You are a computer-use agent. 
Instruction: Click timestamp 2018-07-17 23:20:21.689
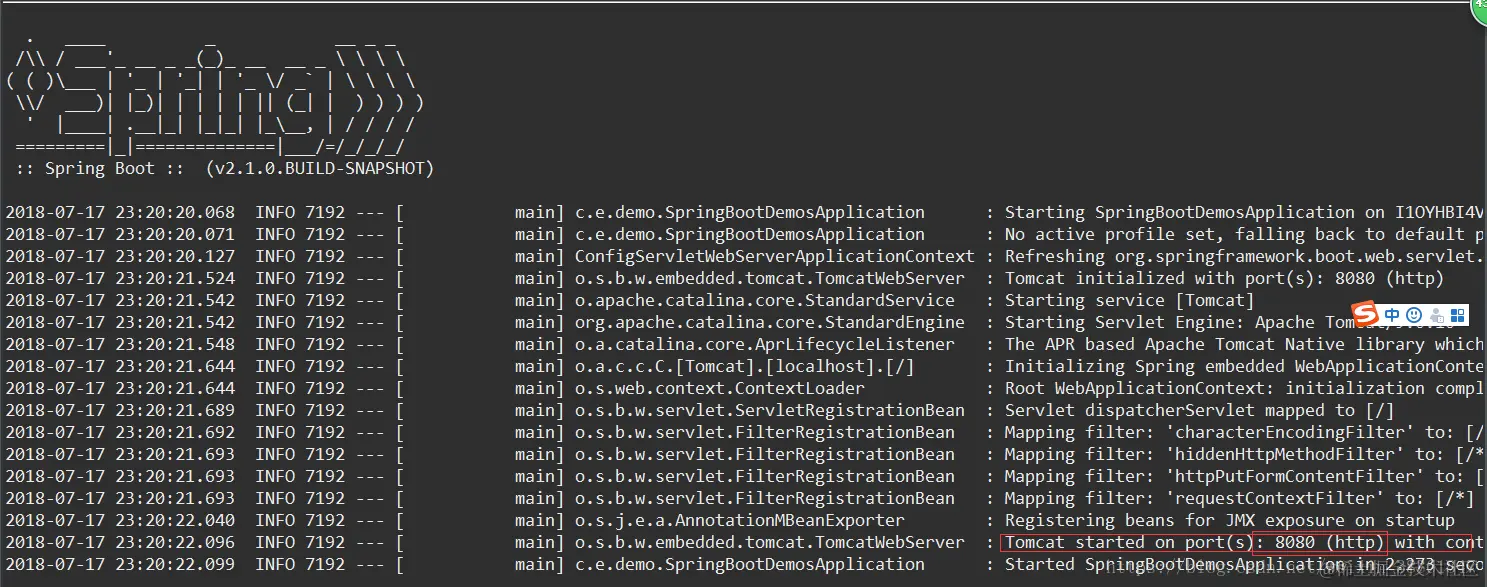coord(120,410)
